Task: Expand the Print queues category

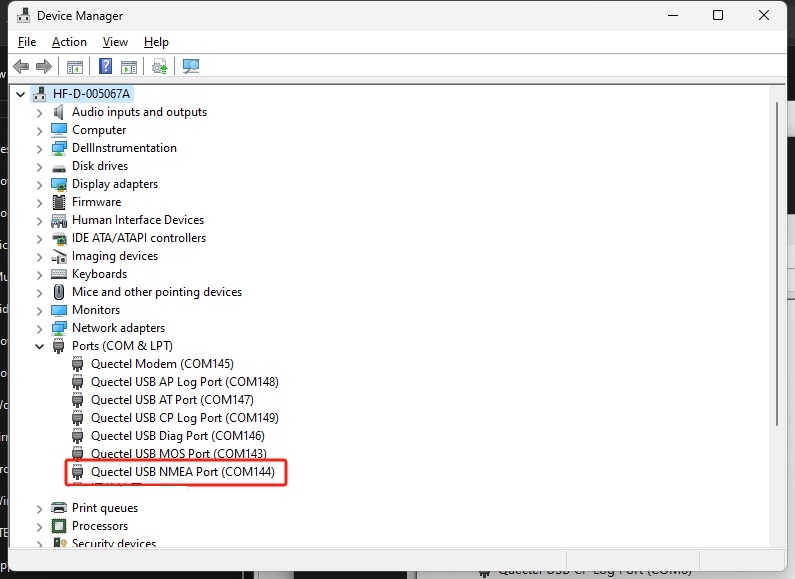Action: pos(40,509)
